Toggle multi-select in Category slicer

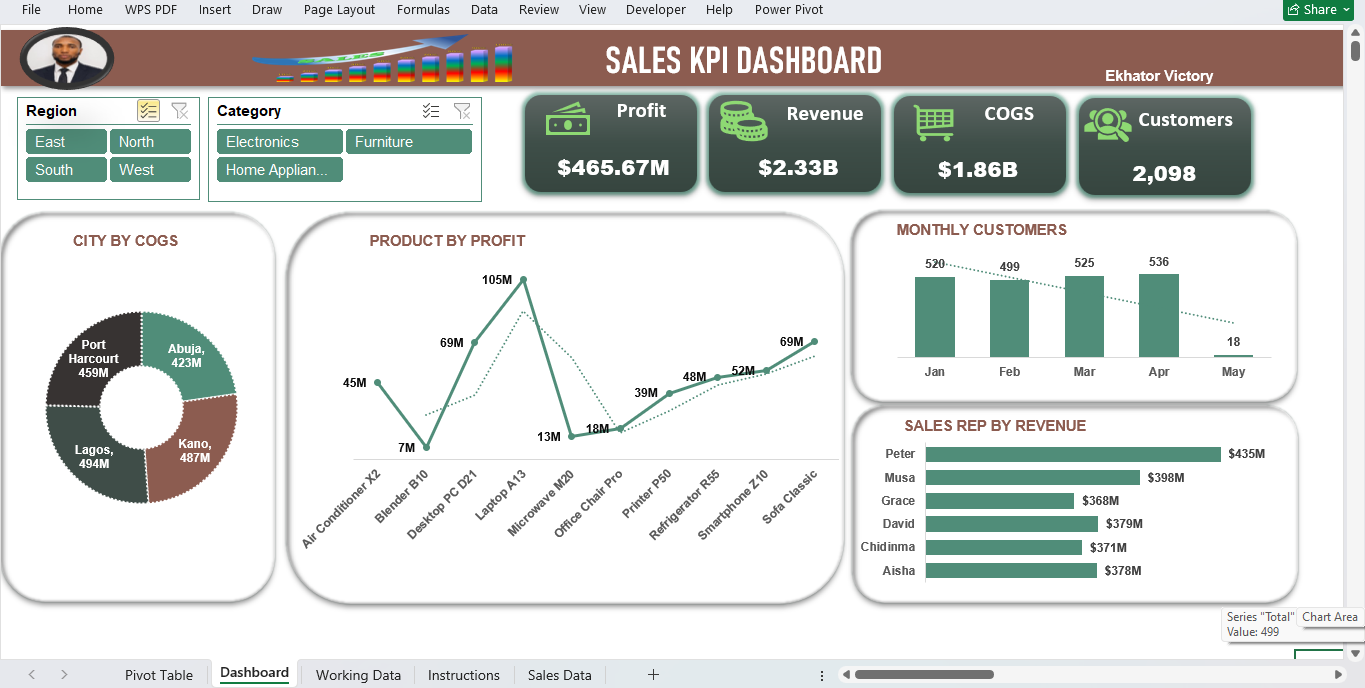(431, 111)
